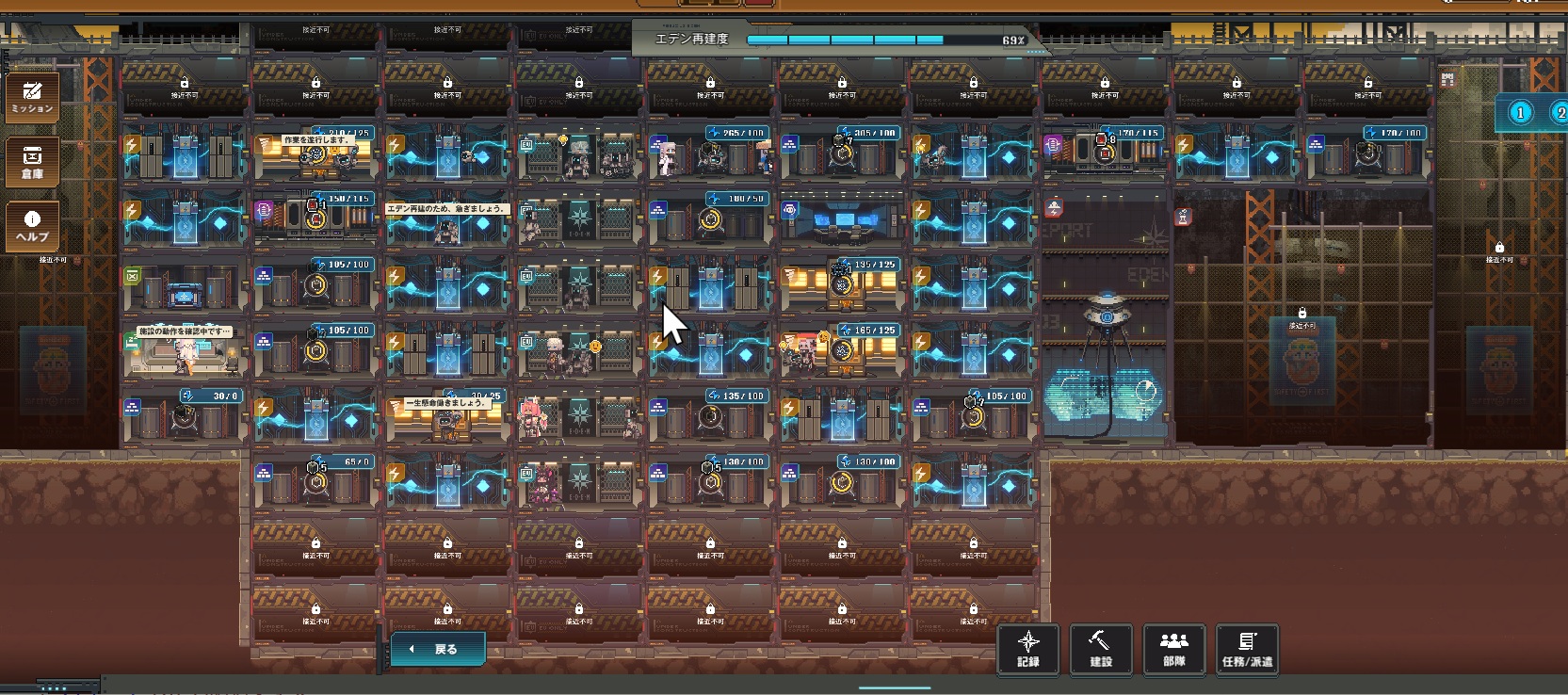Open the 部隊 (Squad) menu
Screen dimensions: 1568x695
tap(1173, 649)
